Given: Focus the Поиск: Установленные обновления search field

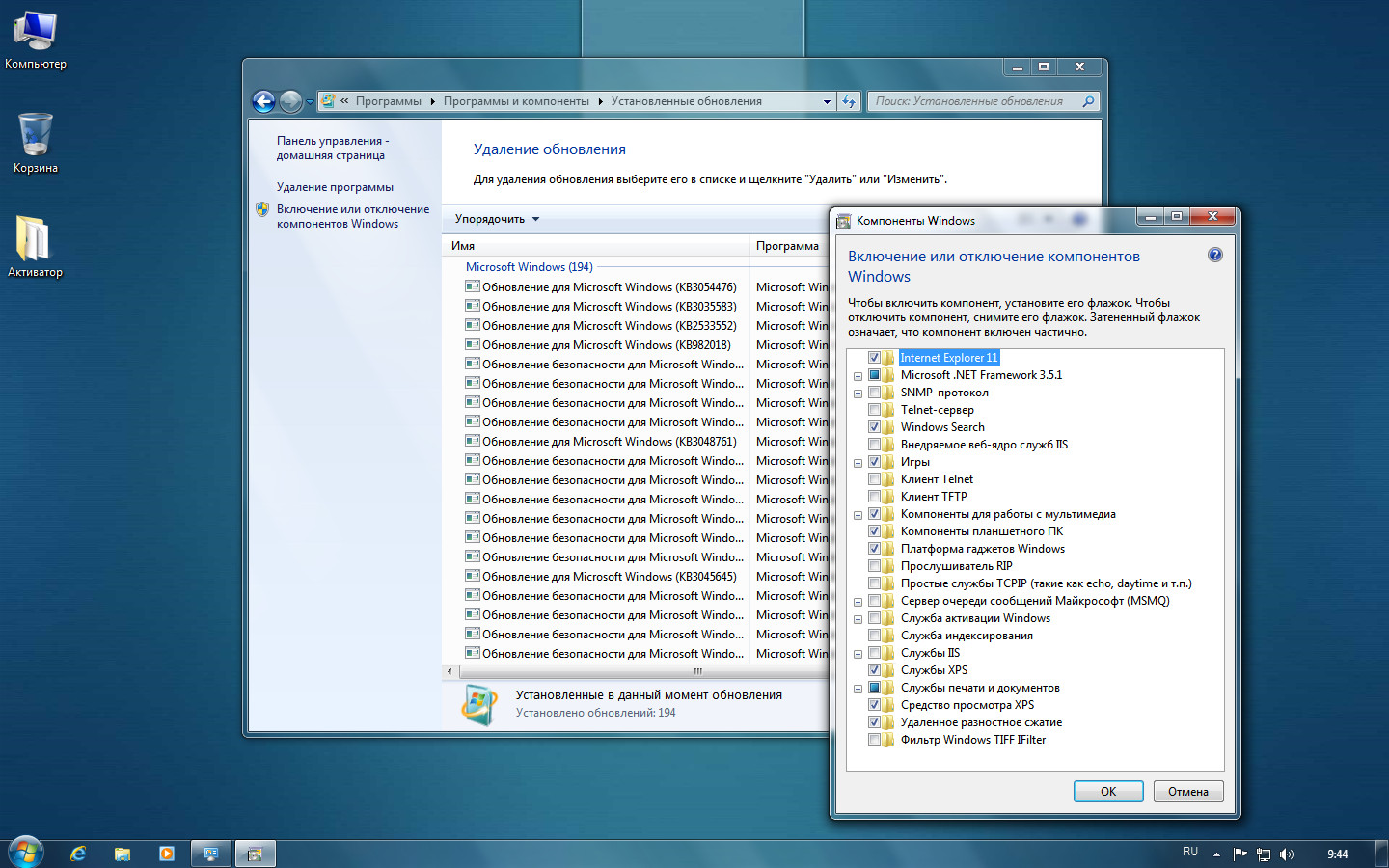Looking at the screenshot, I should [974, 101].
